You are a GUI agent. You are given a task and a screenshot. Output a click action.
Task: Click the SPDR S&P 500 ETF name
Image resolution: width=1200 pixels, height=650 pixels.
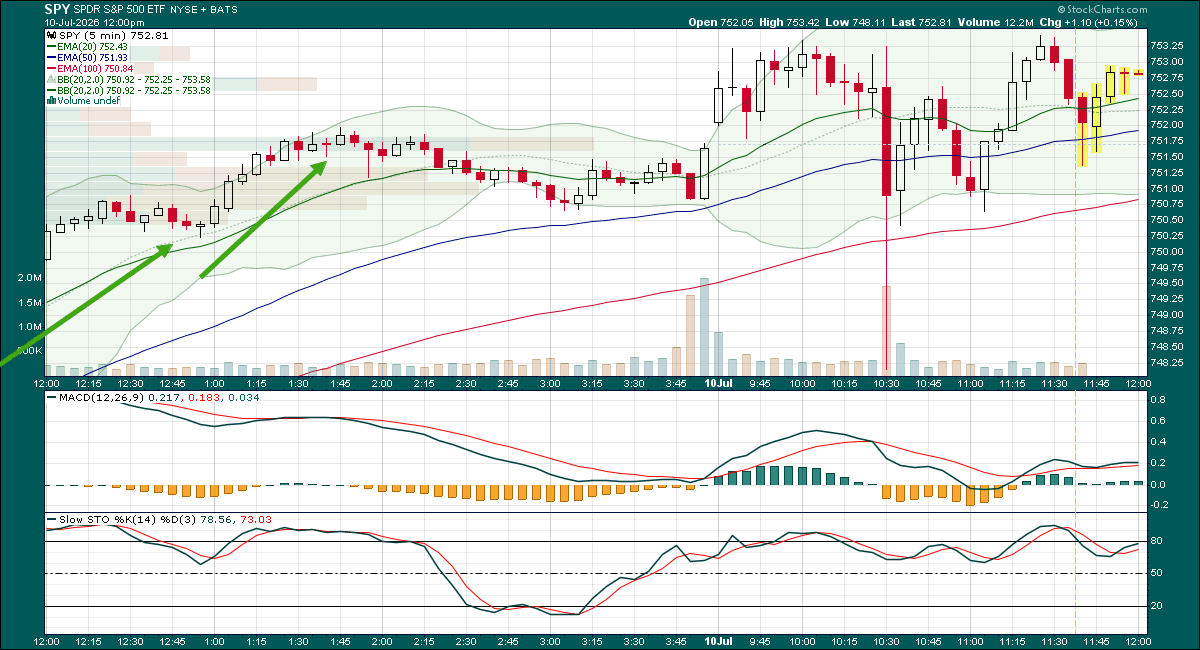click(118, 9)
